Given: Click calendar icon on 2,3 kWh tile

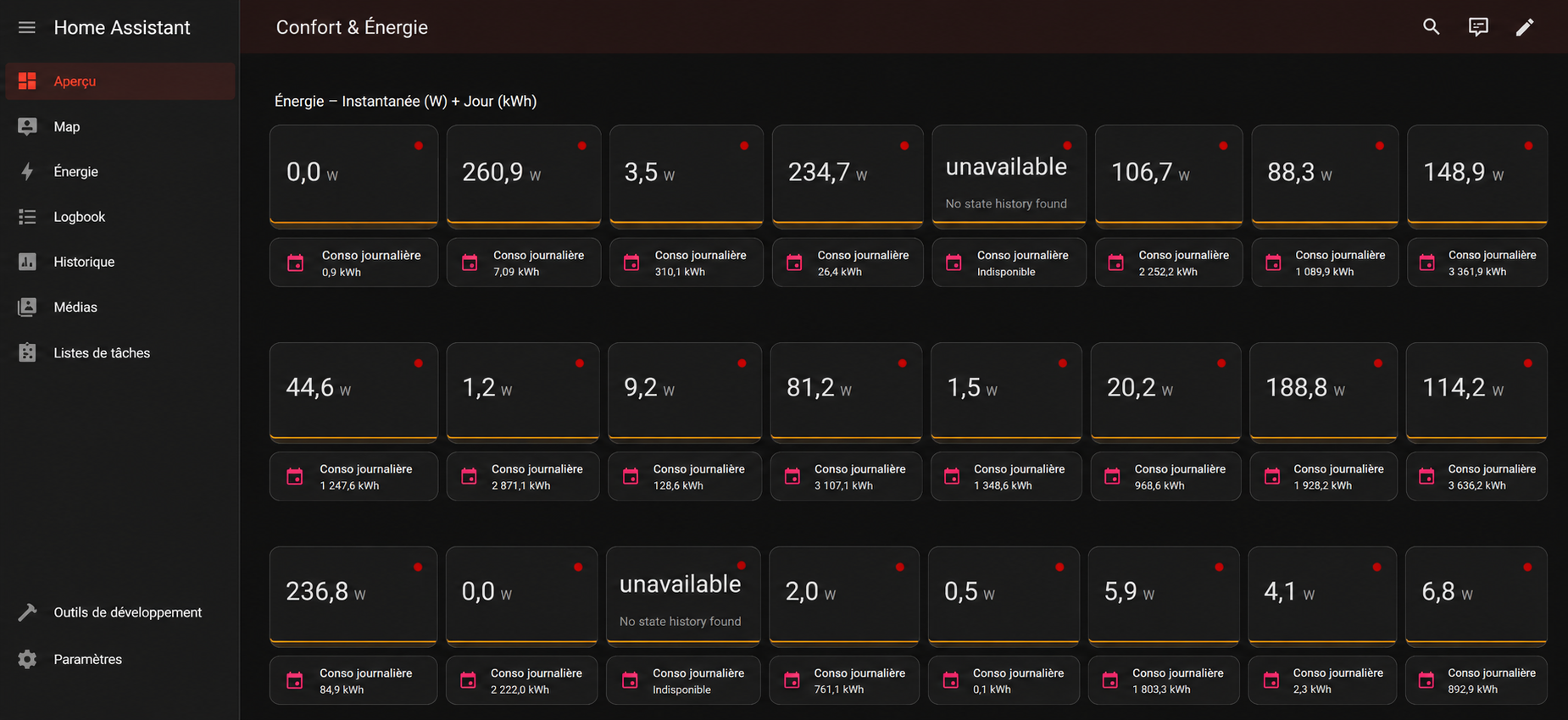Looking at the screenshot, I should pyautogui.click(x=1271, y=680).
